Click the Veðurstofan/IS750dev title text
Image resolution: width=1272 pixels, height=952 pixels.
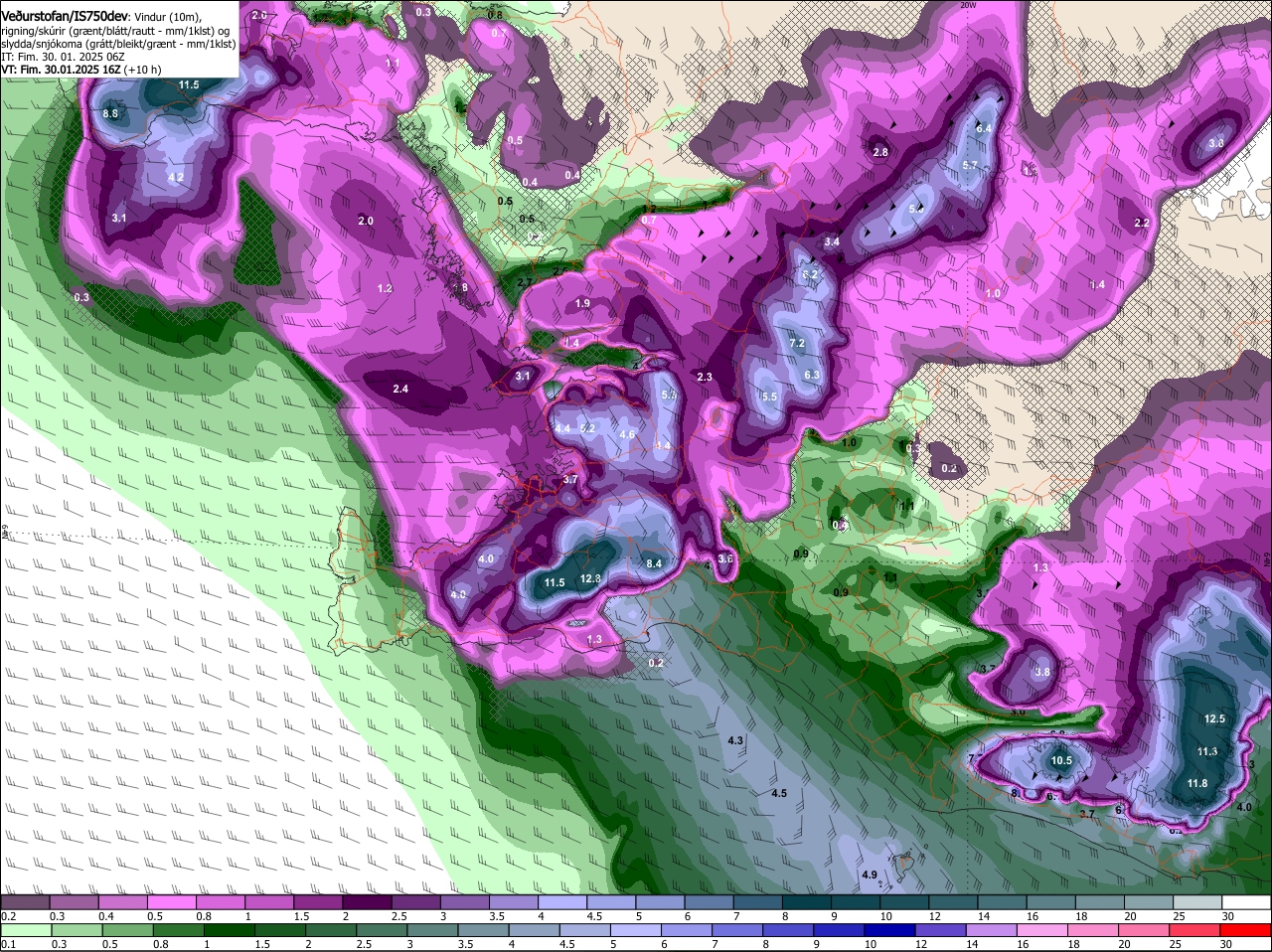click(x=65, y=15)
